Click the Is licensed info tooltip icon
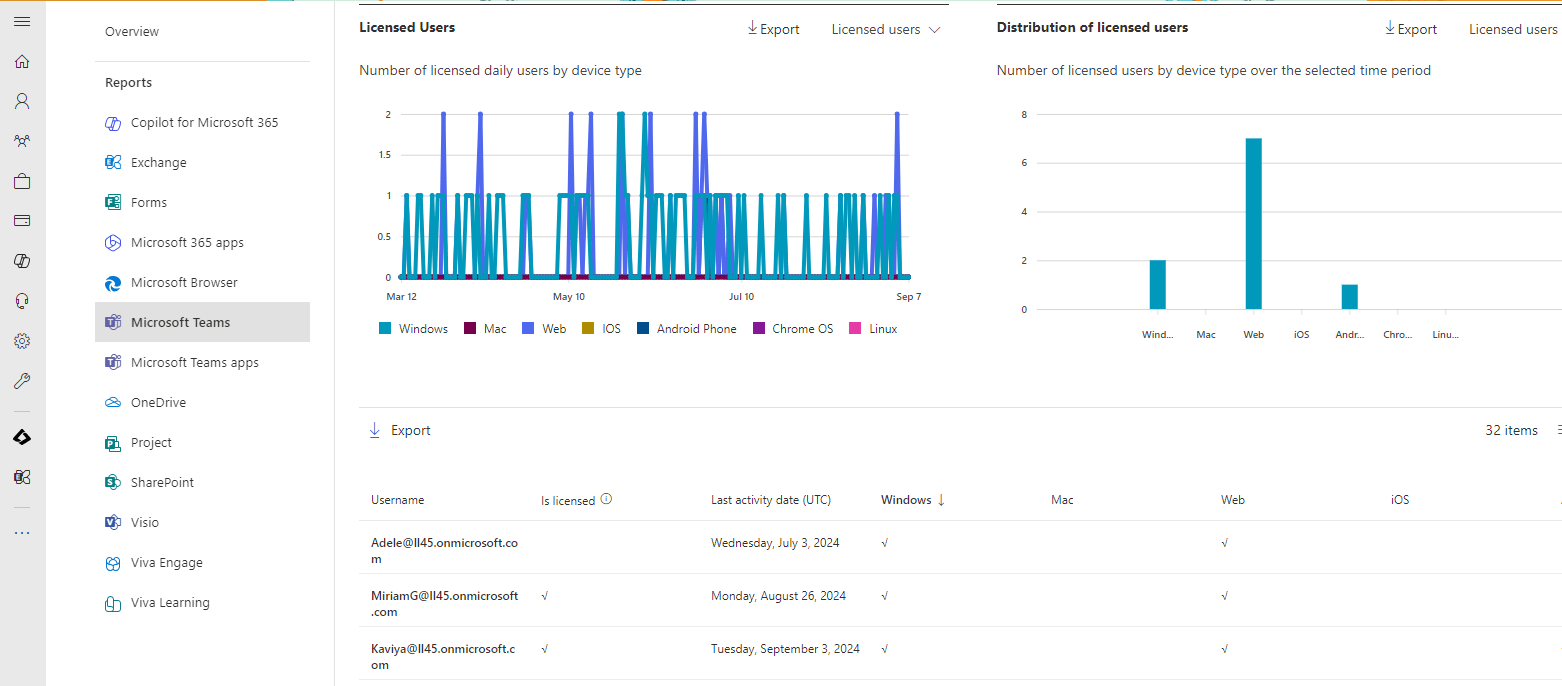 click(x=605, y=498)
